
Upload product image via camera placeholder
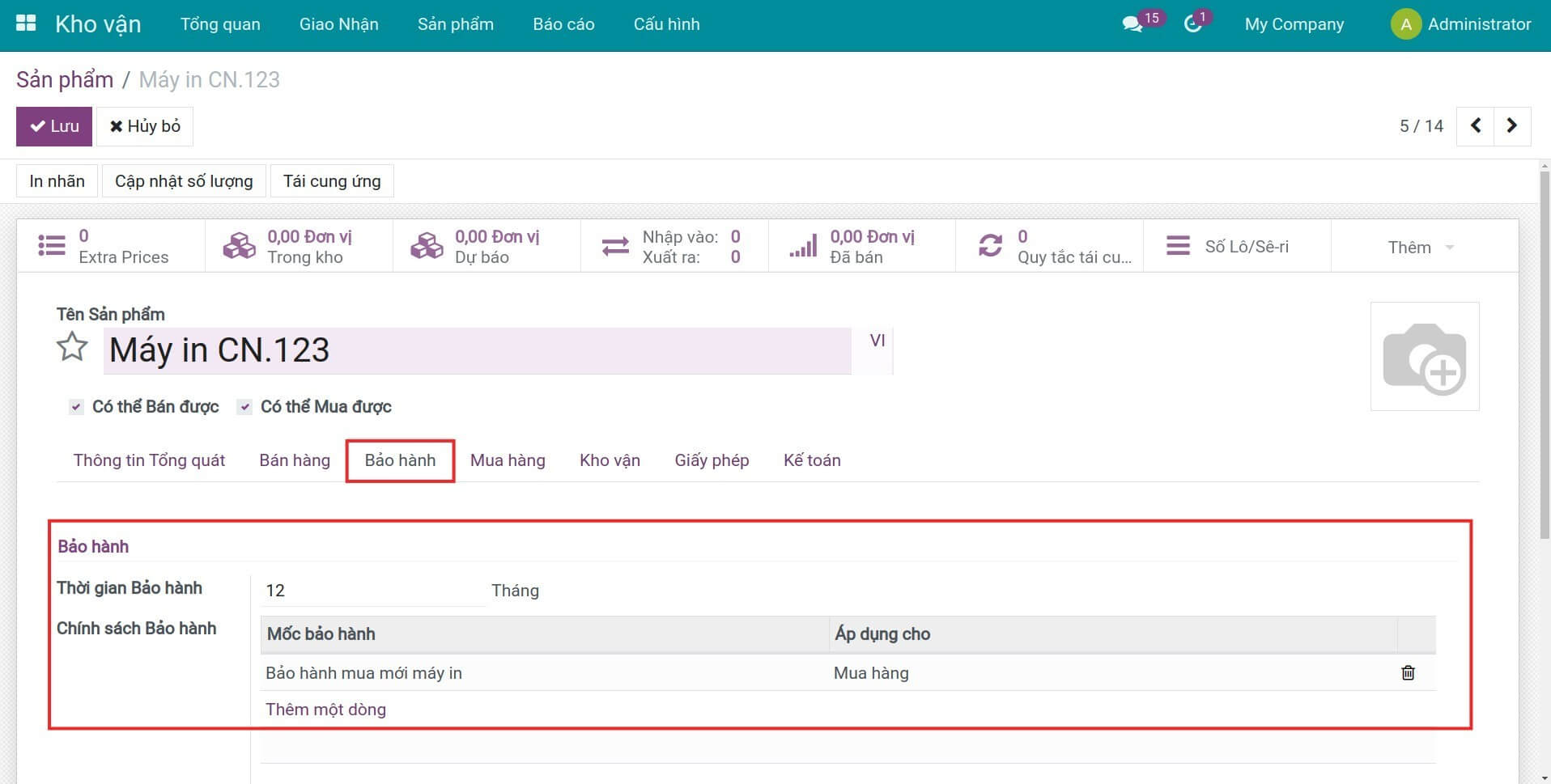click(1424, 357)
